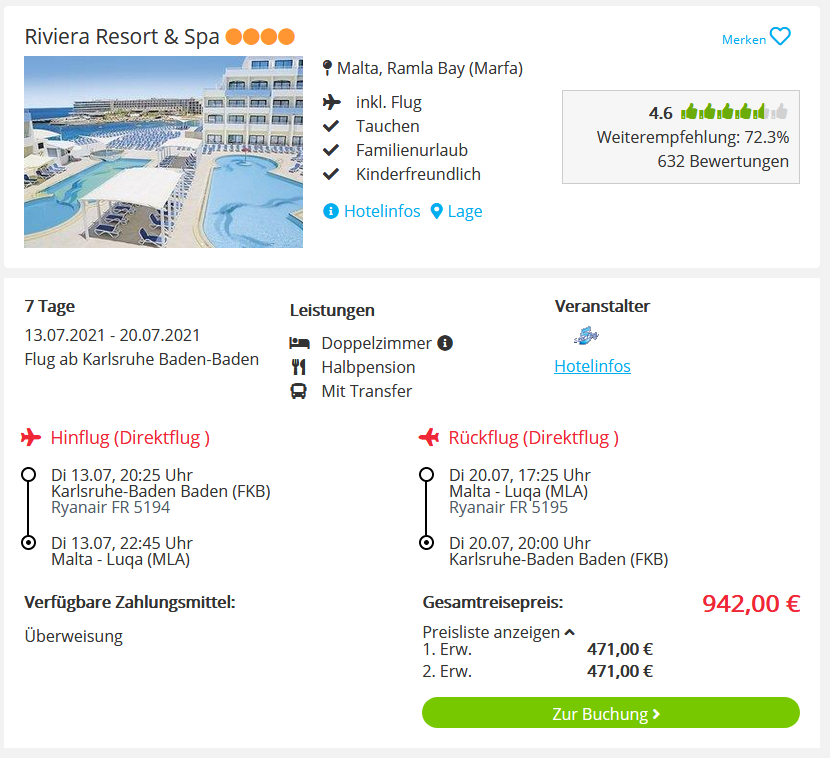Screen dimensions: 830x758
Task: Click the location pin beside Malta, Ramla Bay
Action: pyautogui.click(x=327, y=68)
